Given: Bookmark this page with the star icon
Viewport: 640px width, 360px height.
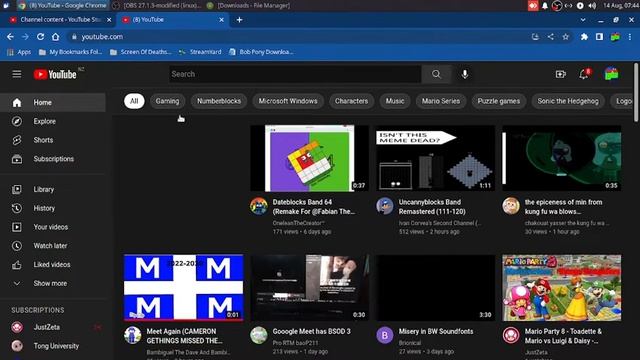Looking at the screenshot, I should click(565, 37).
